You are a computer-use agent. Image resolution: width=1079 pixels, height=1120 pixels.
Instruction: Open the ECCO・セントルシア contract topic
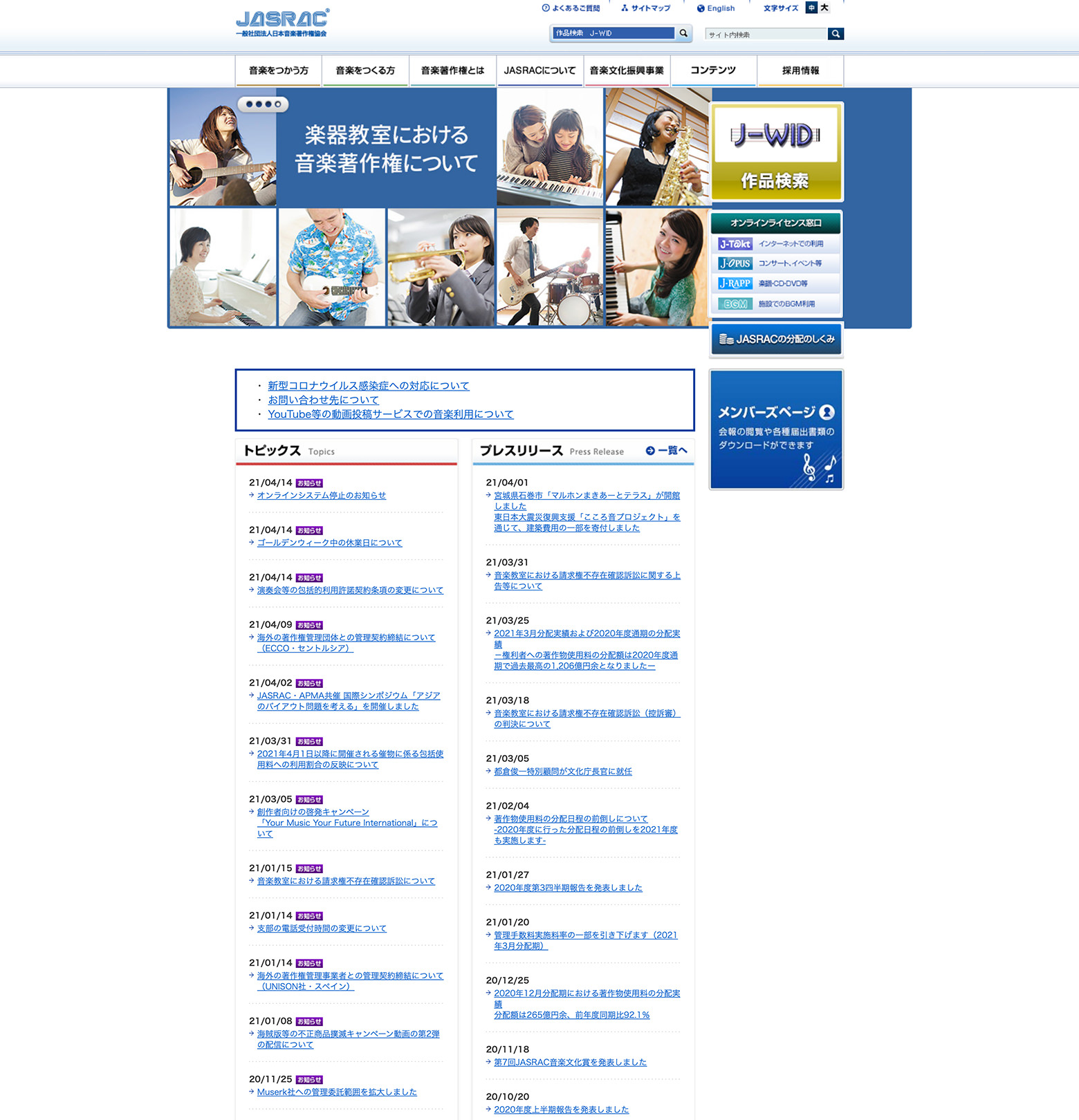[x=346, y=643]
